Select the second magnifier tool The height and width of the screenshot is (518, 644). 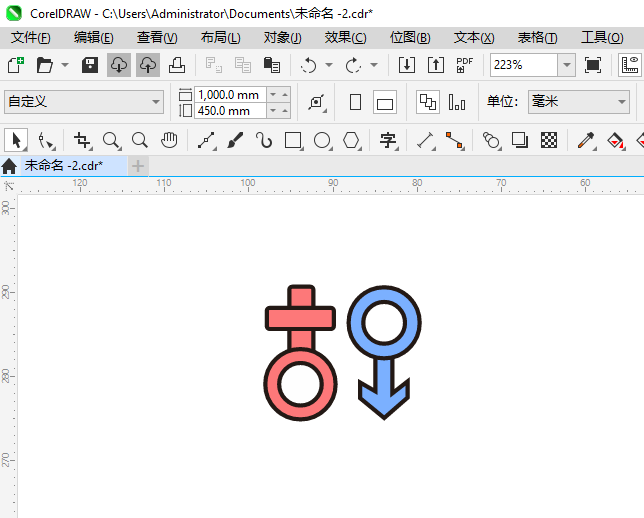point(140,140)
